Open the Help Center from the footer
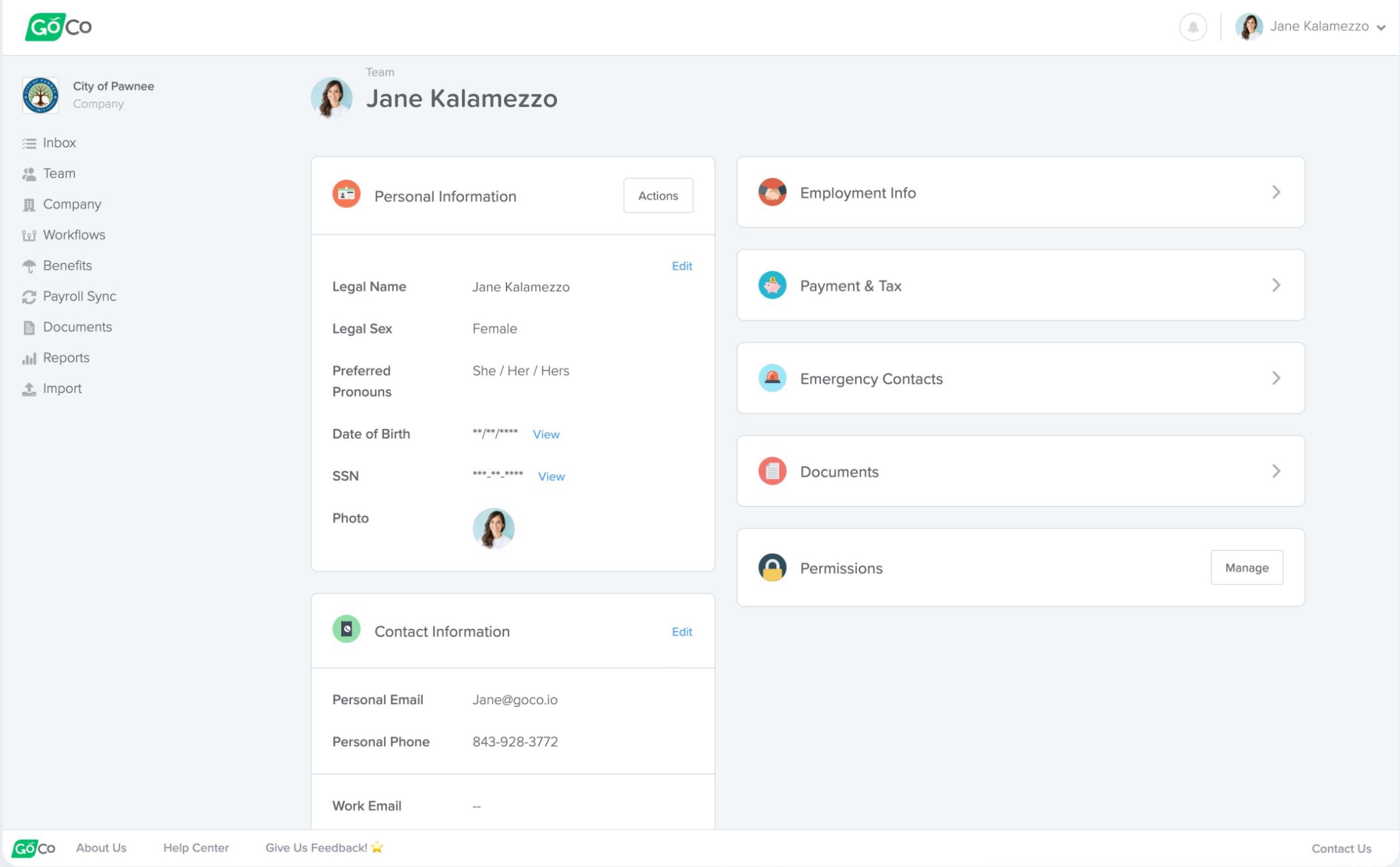 195,848
